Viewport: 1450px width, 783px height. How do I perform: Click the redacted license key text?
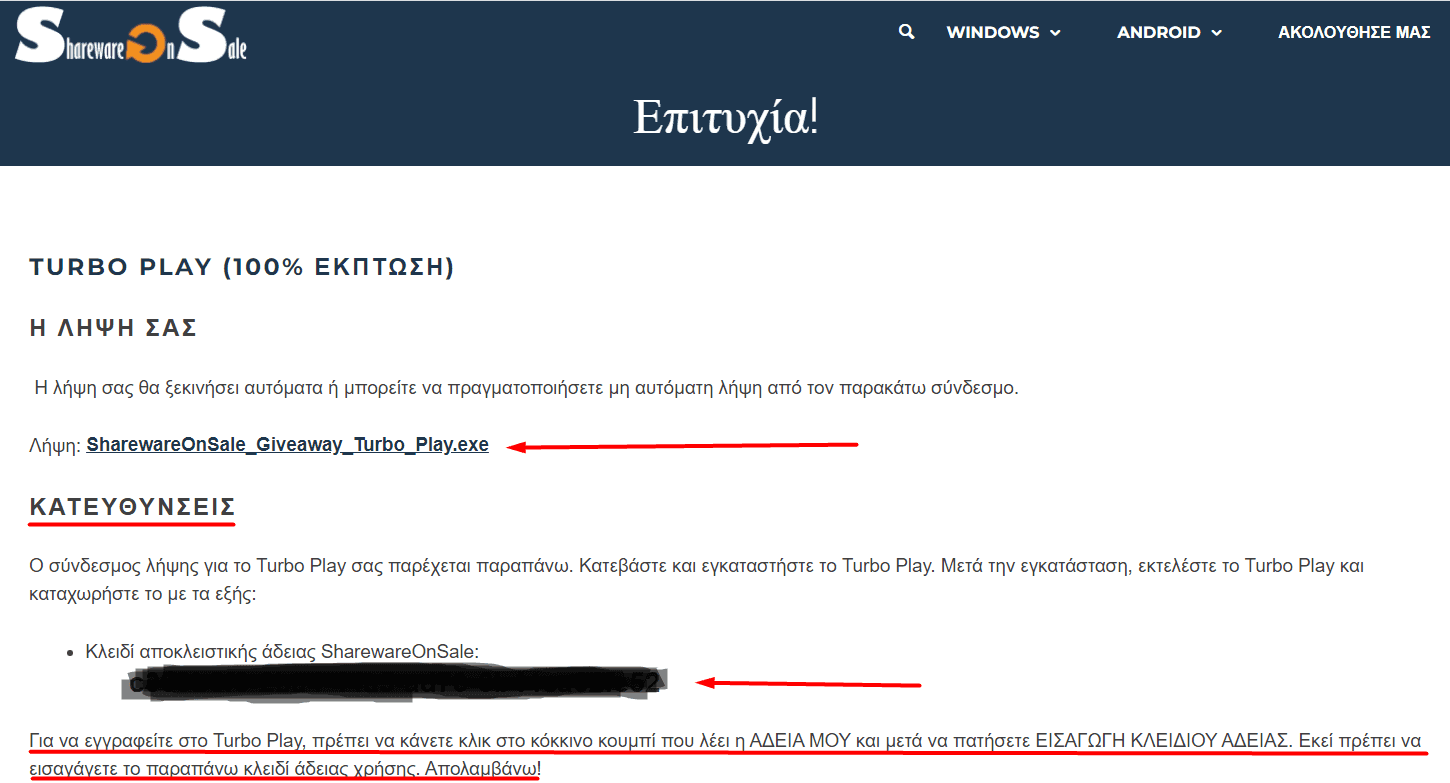pos(396,683)
